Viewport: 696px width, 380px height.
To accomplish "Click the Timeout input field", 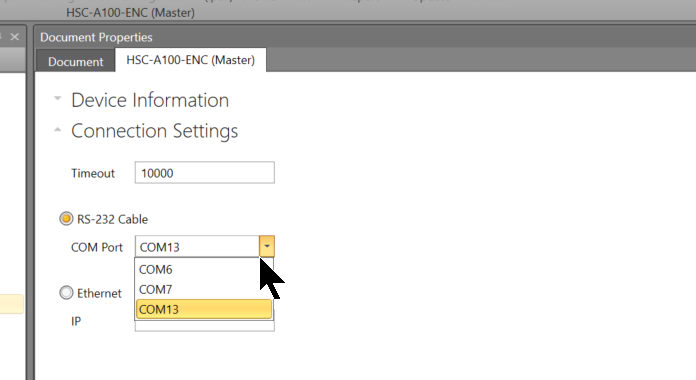I will click(x=205, y=172).
